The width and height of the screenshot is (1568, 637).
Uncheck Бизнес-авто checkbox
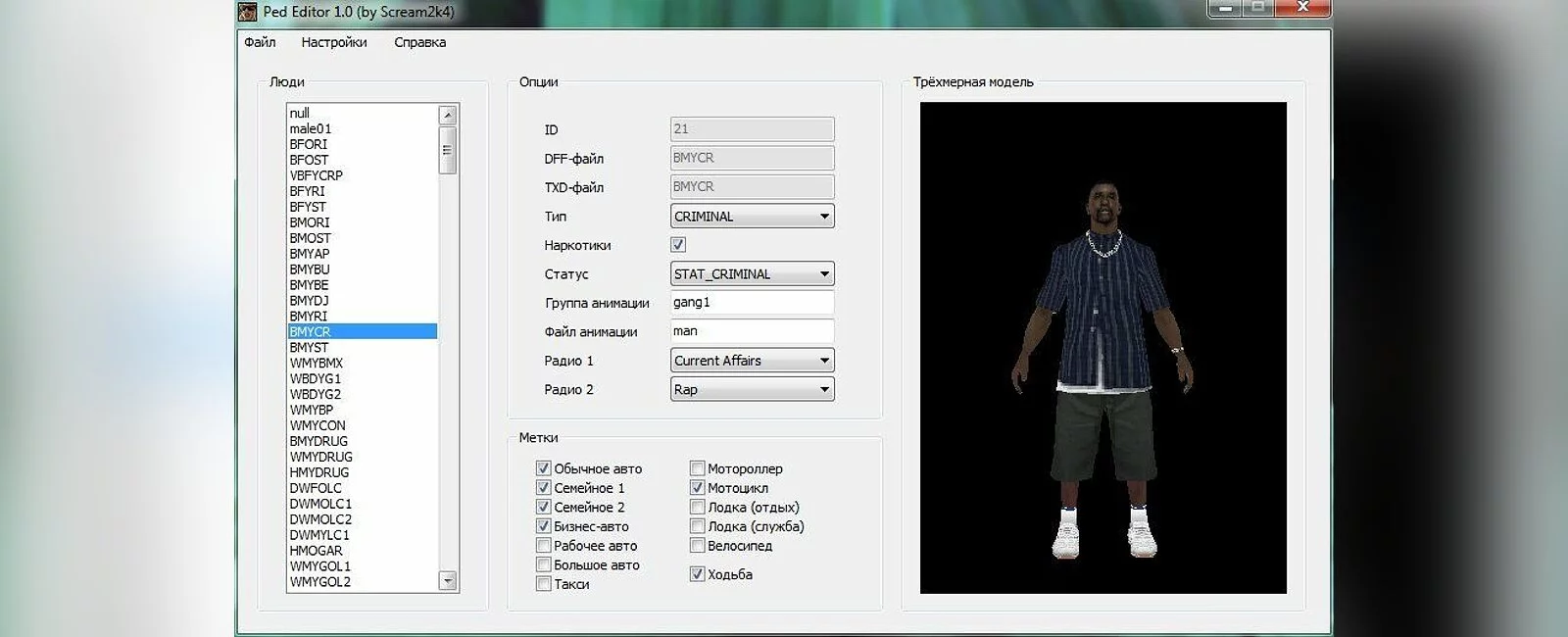pos(544,526)
